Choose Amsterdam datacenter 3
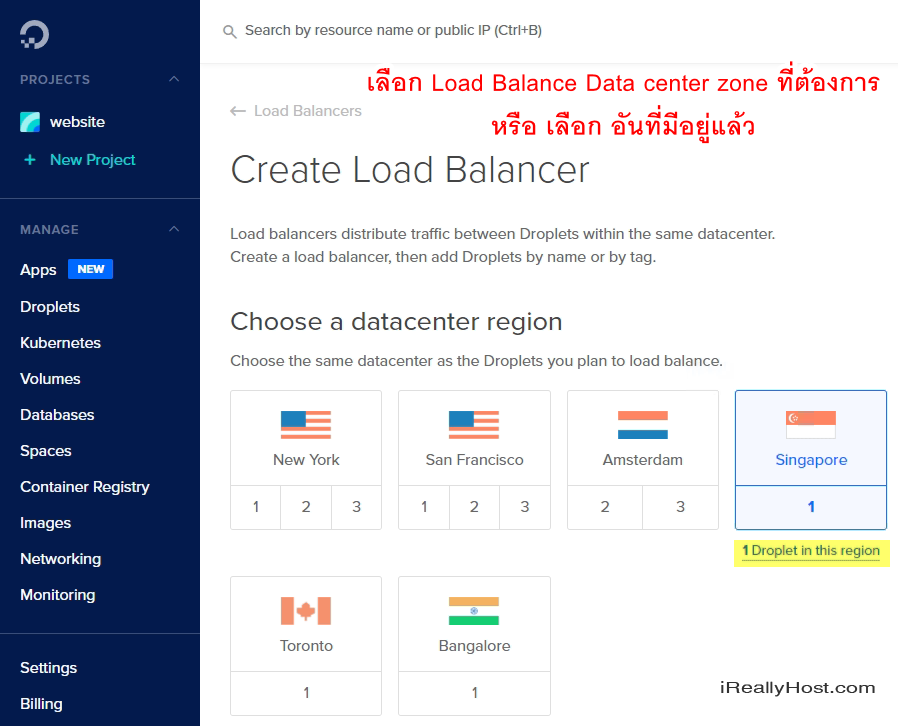The image size is (898, 726). [x=680, y=507]
